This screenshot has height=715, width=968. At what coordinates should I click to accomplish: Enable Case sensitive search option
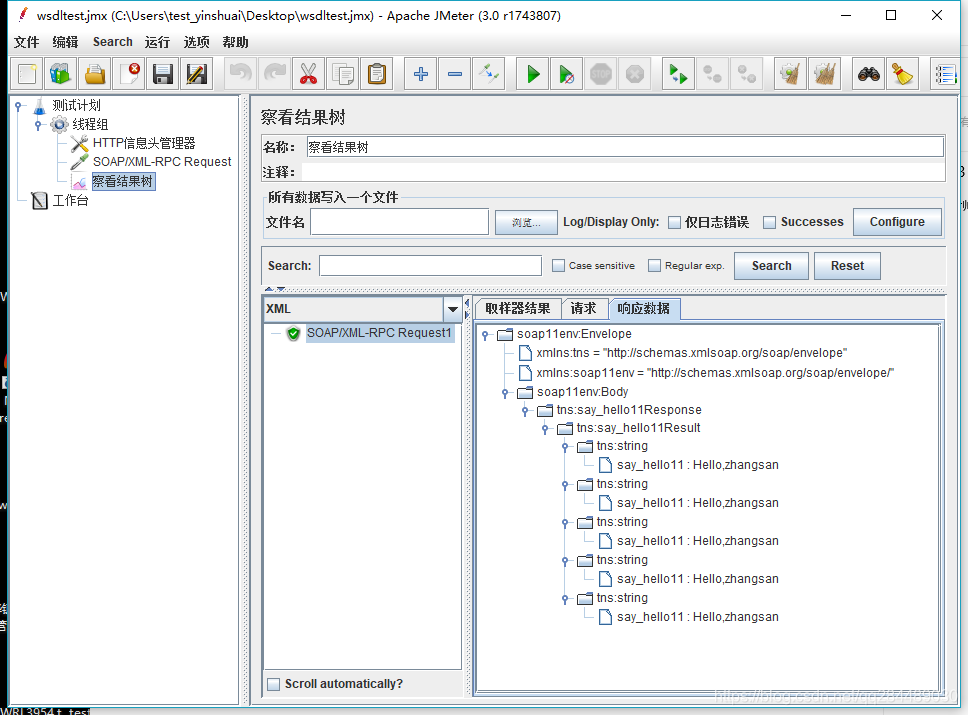(559, 265)
